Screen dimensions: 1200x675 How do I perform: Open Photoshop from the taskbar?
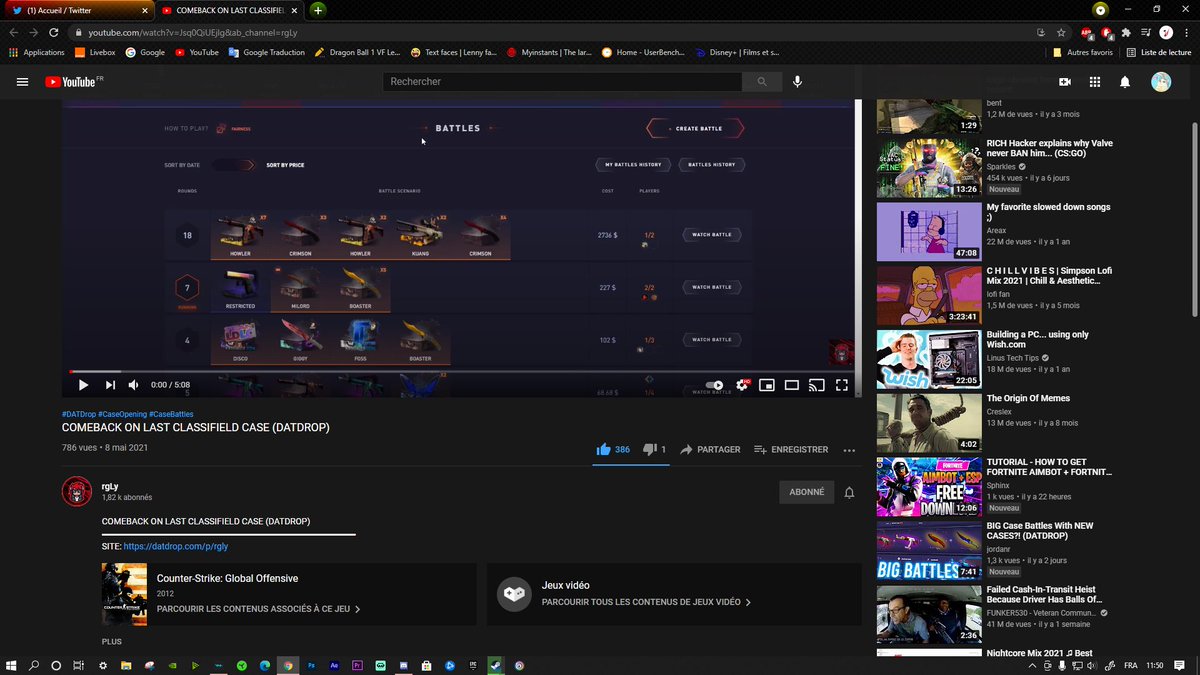[x=311, y=665]
